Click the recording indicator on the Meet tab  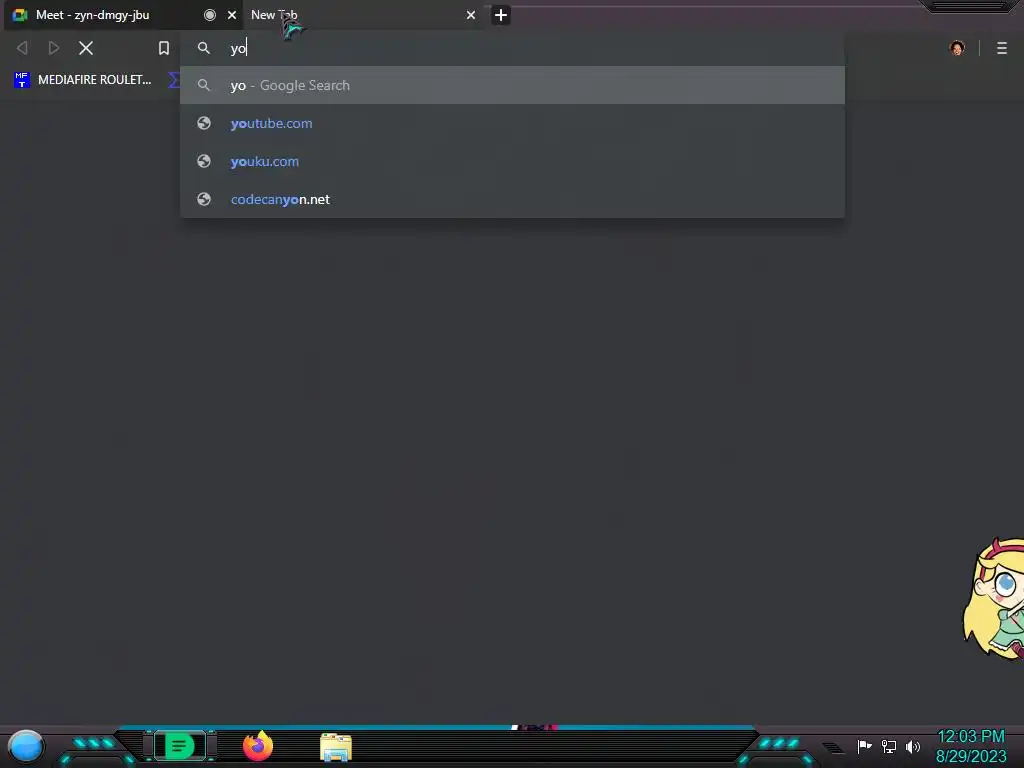pyautogui.click(x=210, y=15)
